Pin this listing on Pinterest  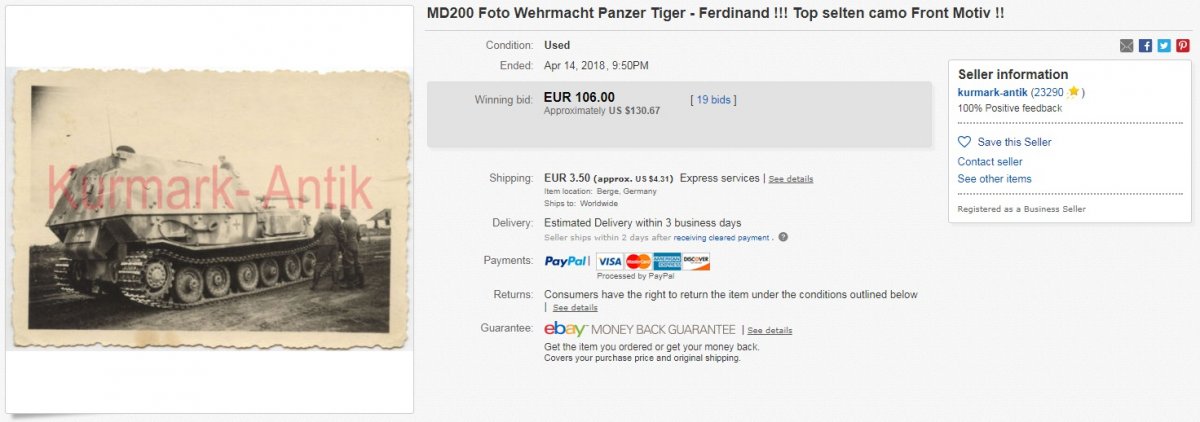click(1183, 45)
